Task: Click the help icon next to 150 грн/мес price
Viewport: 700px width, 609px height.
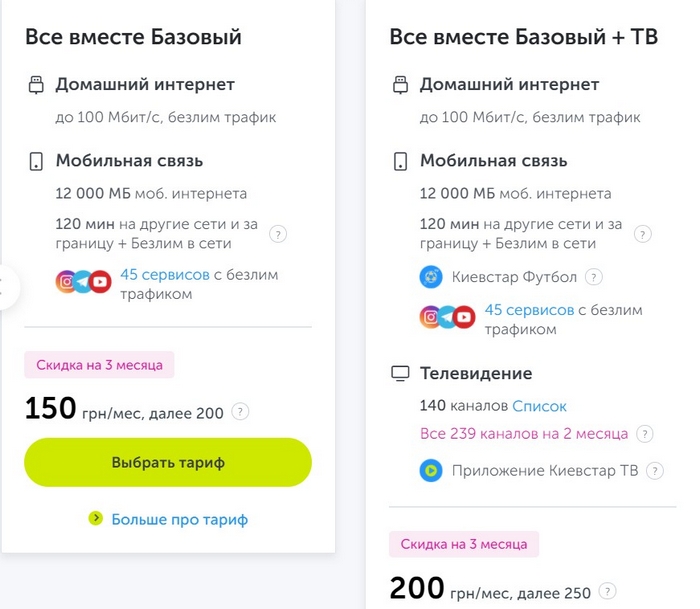Action: coord(240,411)
